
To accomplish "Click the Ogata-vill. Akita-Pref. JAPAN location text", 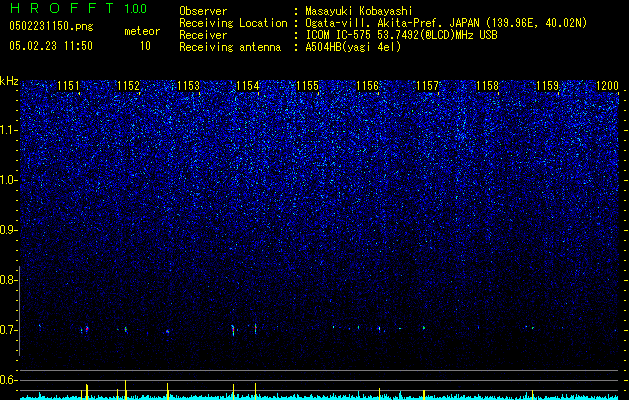I will 445,23.
